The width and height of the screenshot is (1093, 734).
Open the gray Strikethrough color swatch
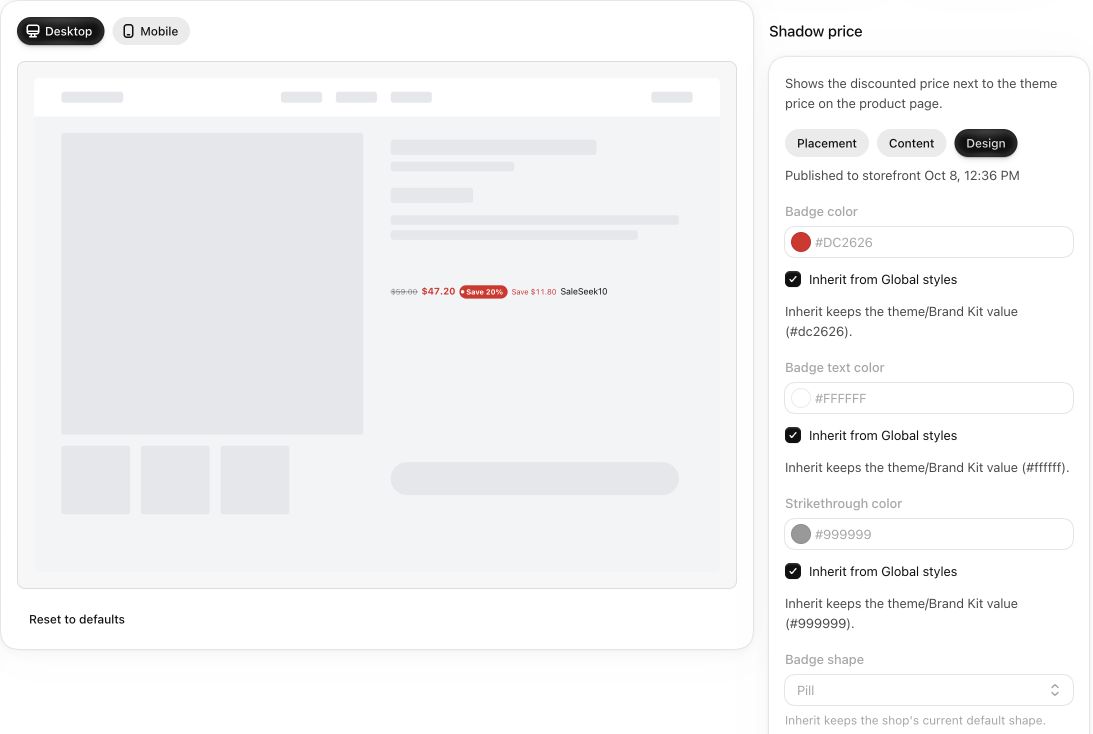point(801,535)
